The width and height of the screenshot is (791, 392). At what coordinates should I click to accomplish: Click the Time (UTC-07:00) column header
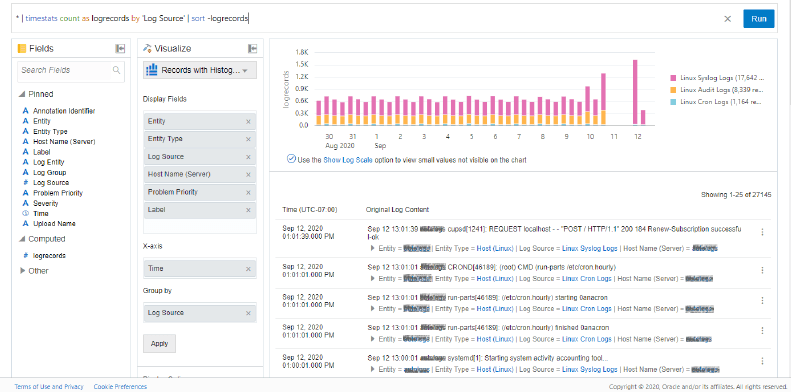[310, 210]
